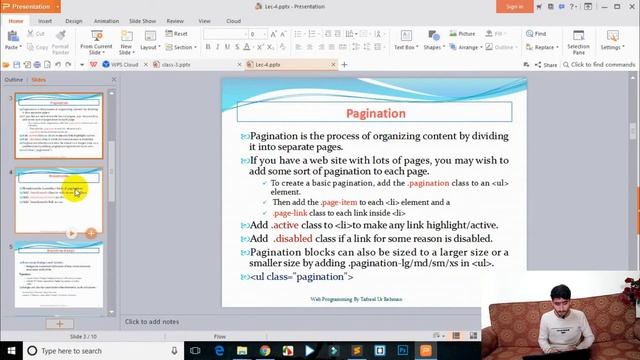Click the bullets list icon
The width and height of the screenshot is (640, 360).
[x=298, y=34]
